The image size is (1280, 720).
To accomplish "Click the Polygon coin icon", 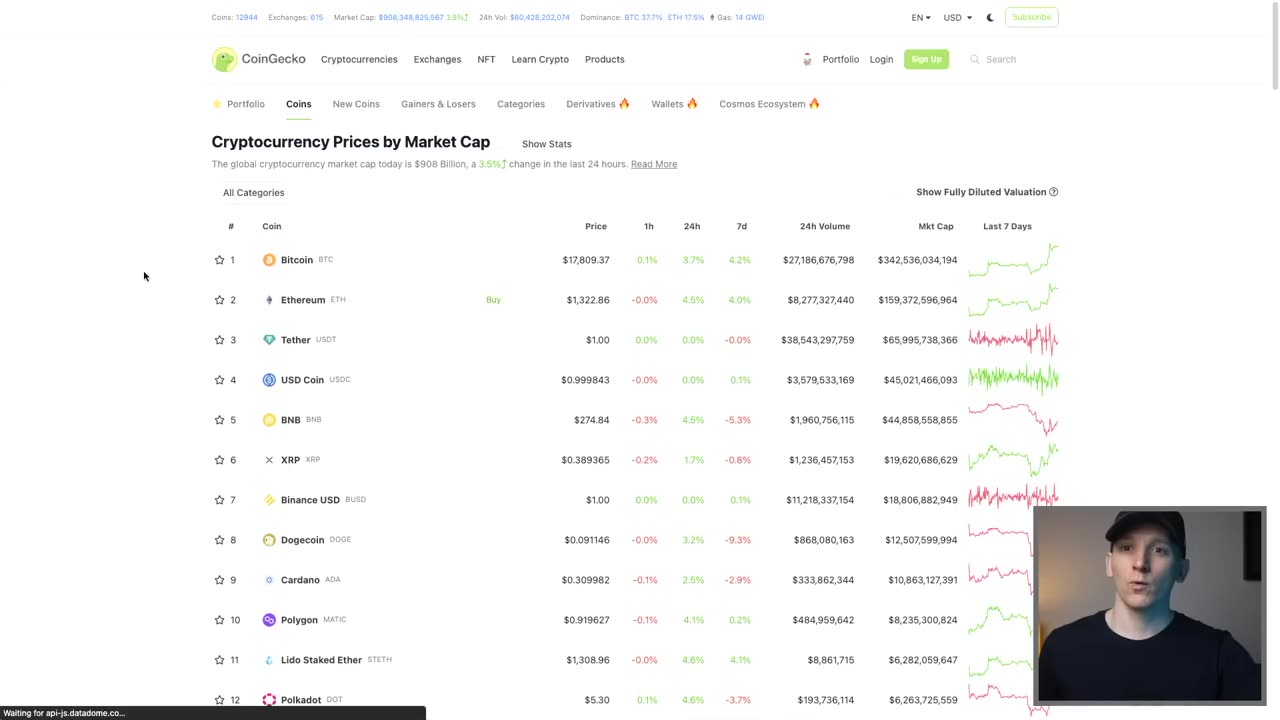I will (269, 620).
